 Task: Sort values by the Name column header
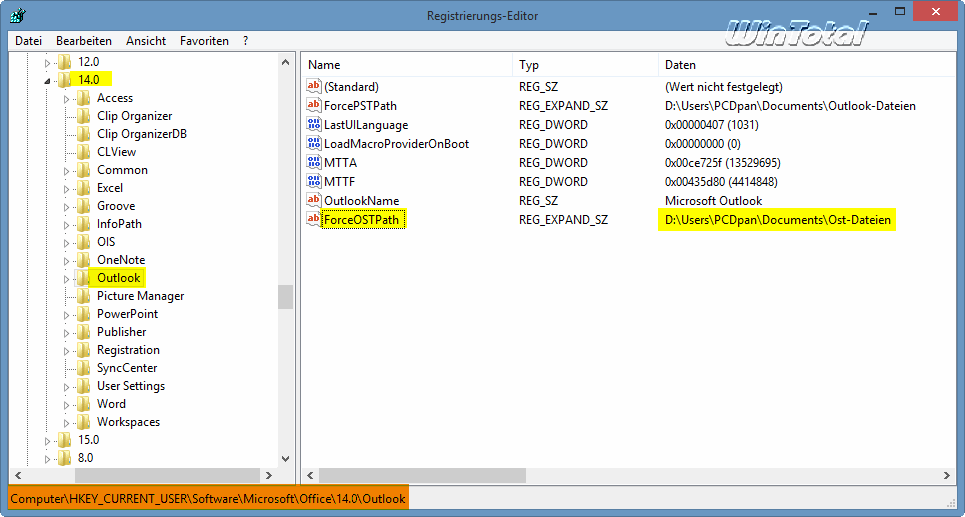click(407, 65)
